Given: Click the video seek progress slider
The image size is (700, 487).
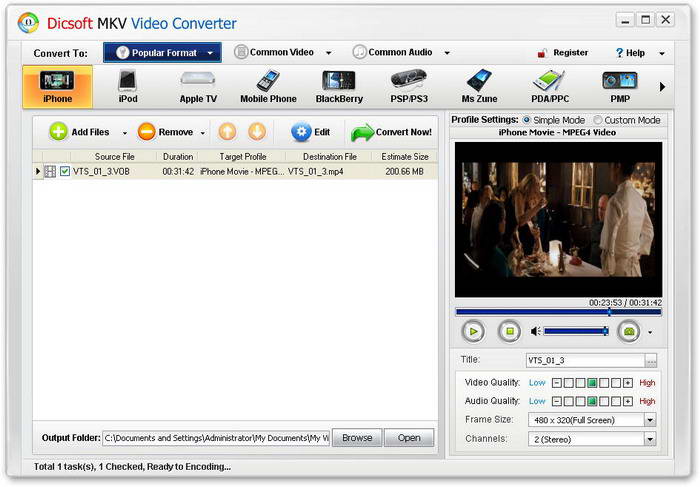Looking at the screenshot, I should tap(558, 312).
